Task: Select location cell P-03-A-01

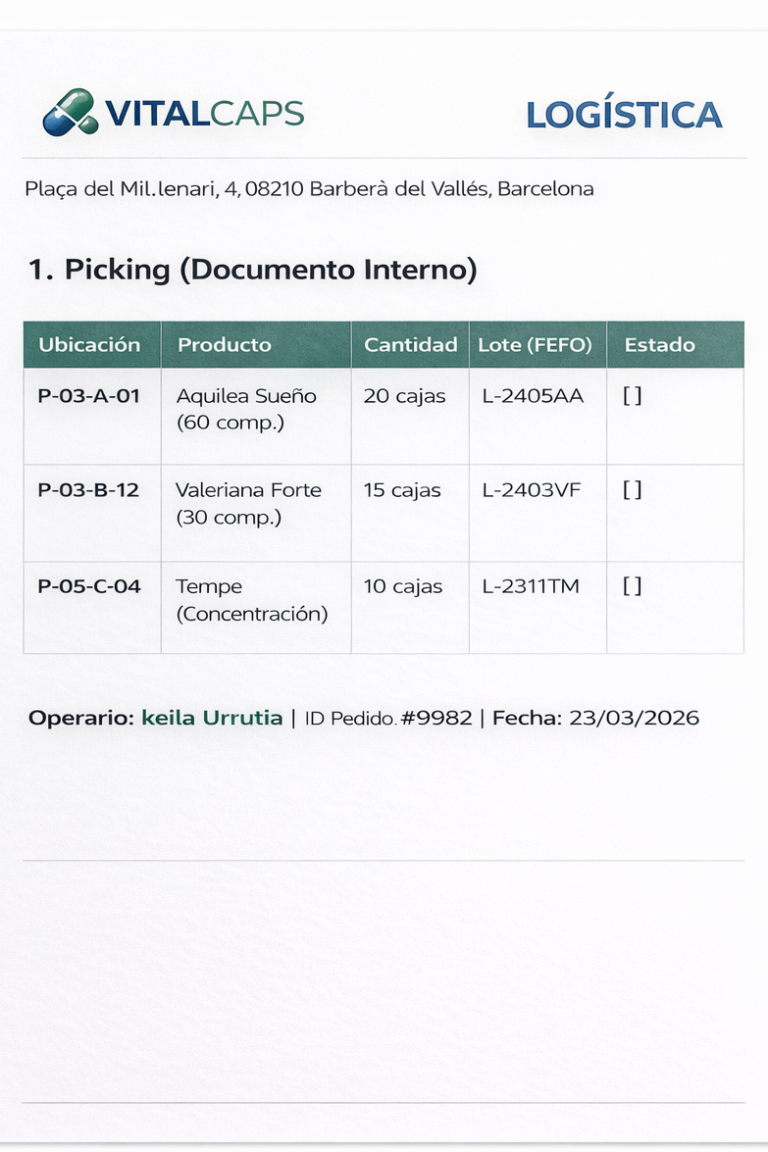Action: point(89,396)
